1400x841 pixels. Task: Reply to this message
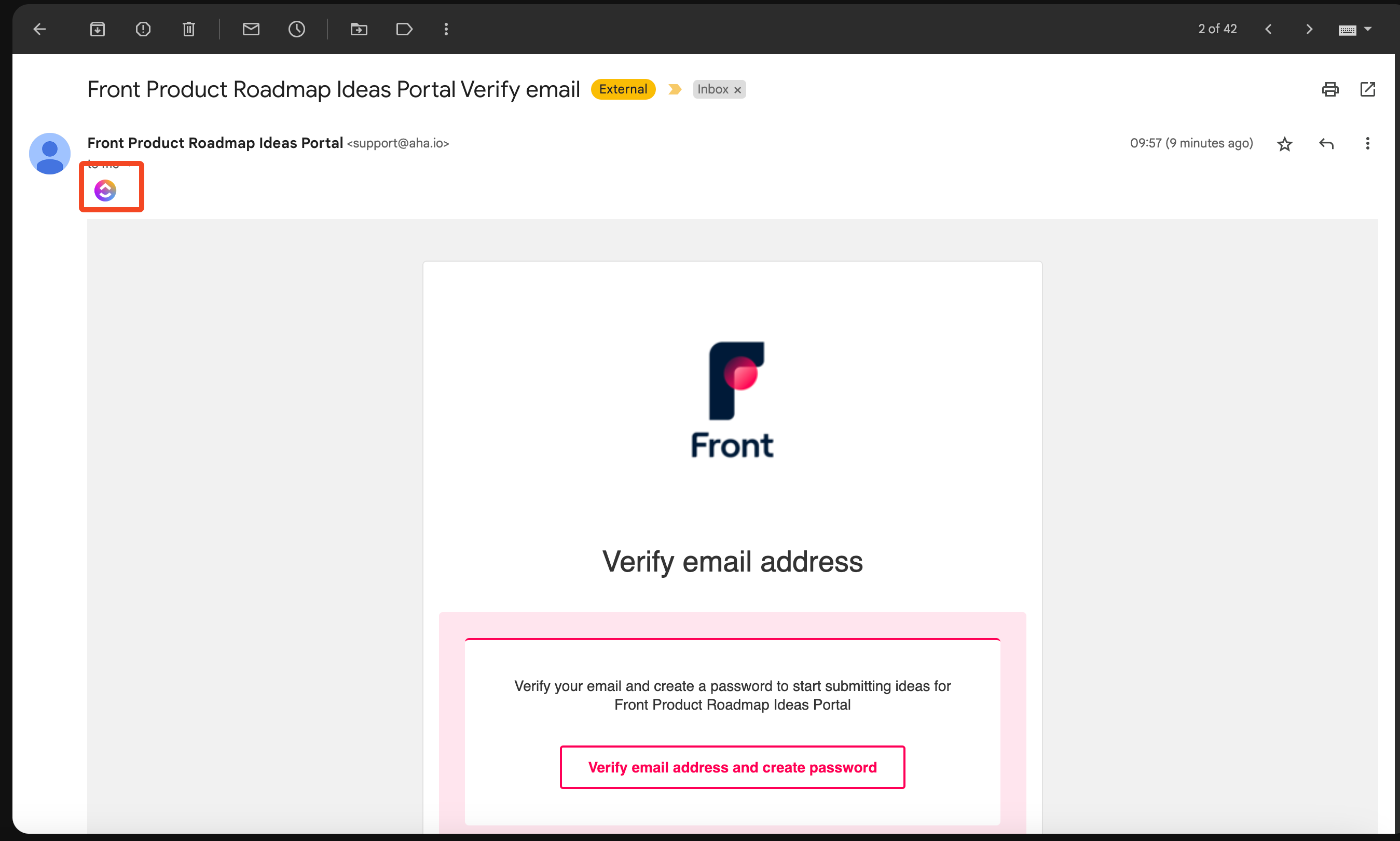pos(1326,143)
